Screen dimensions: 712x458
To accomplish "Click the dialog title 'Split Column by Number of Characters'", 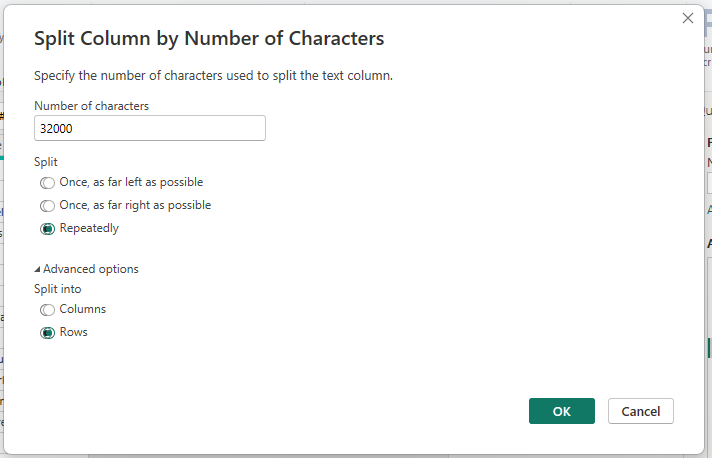I will (209, 39).
